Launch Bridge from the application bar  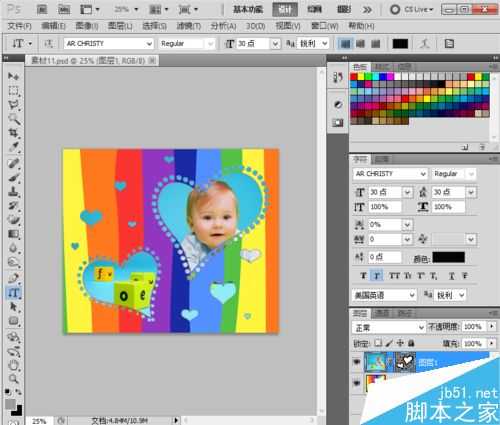(42, 9)
